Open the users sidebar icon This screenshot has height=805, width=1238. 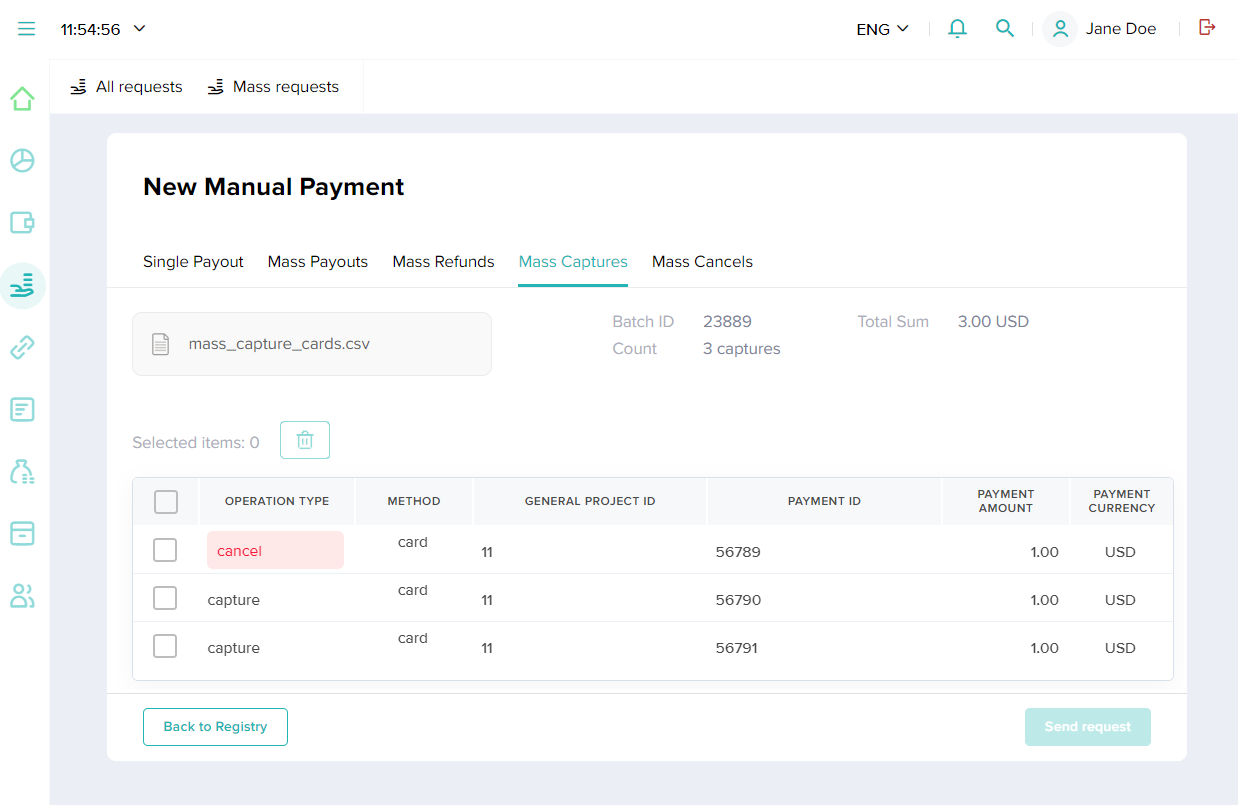pyautogui.click(x=22, y=596)
